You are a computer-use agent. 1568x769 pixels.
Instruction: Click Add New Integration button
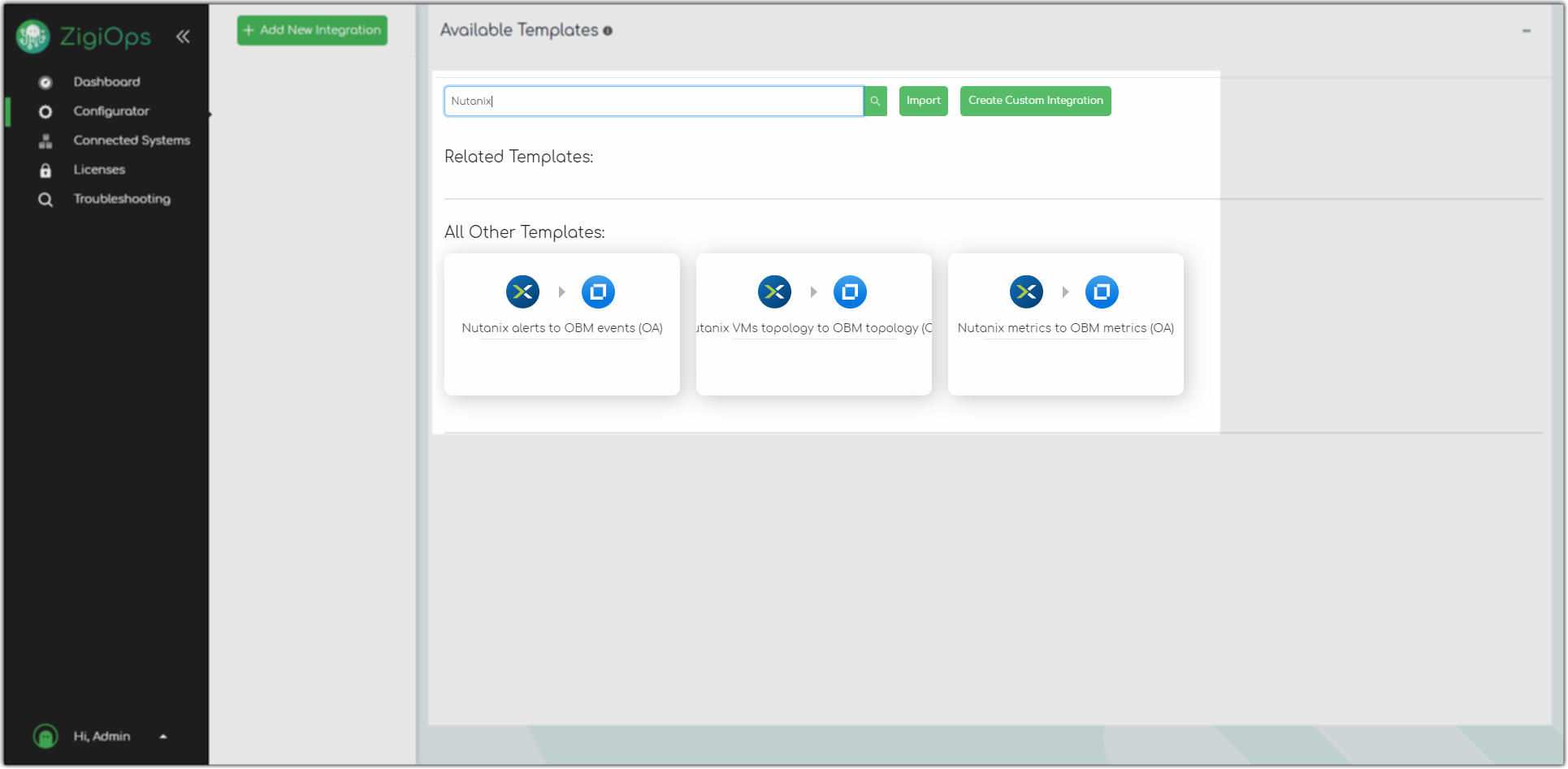click(312, 30)
